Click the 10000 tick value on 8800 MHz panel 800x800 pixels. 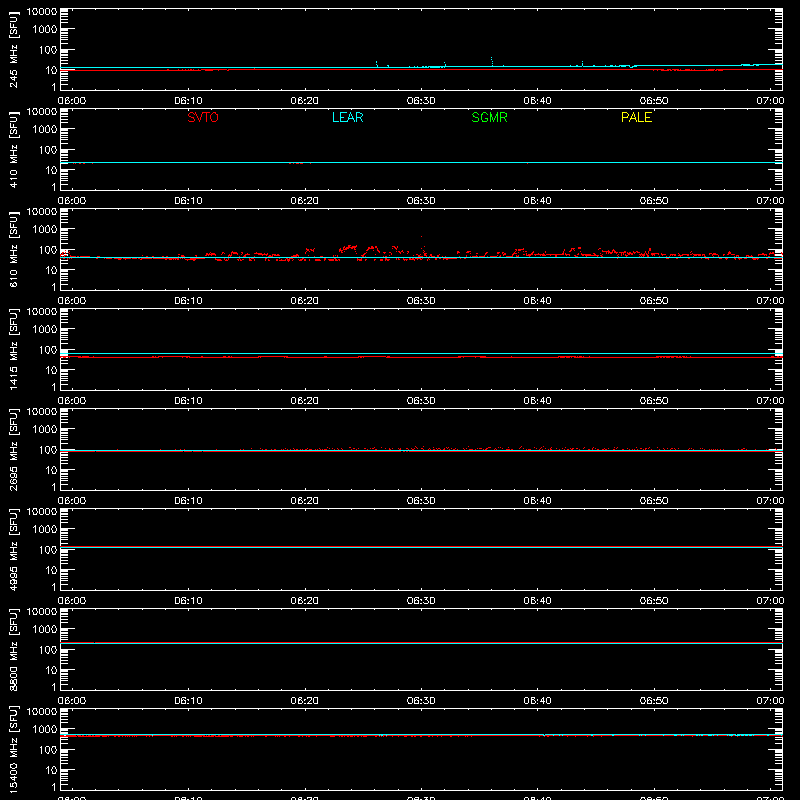42,612
